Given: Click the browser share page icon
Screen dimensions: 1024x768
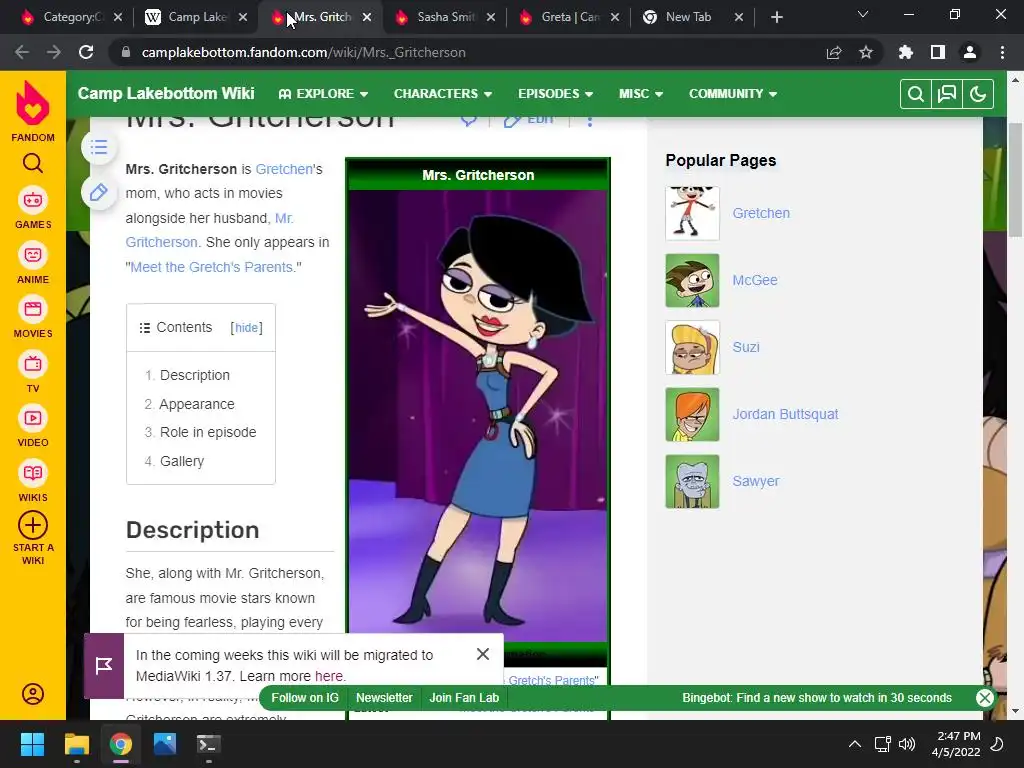Looking at the screenshot, I should [x=834, y=52].
